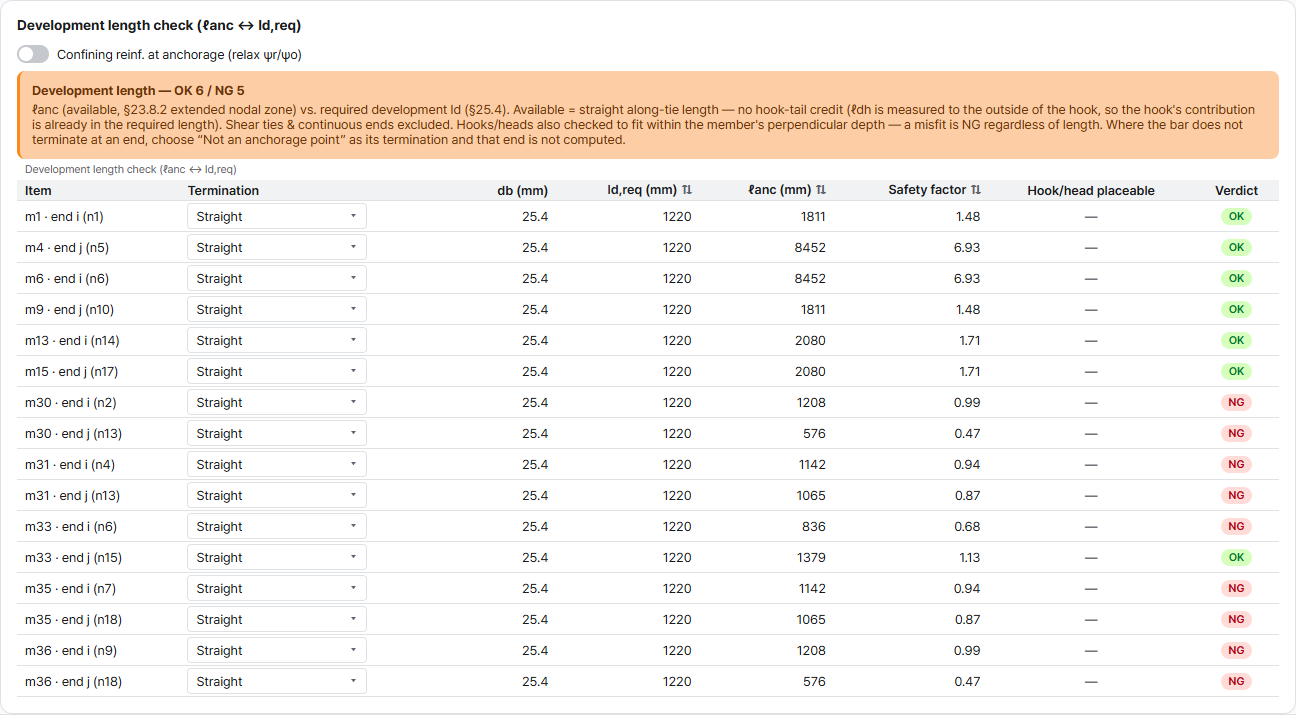The height and width of the screenshot is (715, 1296).
Task: Open Termination dropdown for m1 · end i (n1)
Action: coord(277,216)
